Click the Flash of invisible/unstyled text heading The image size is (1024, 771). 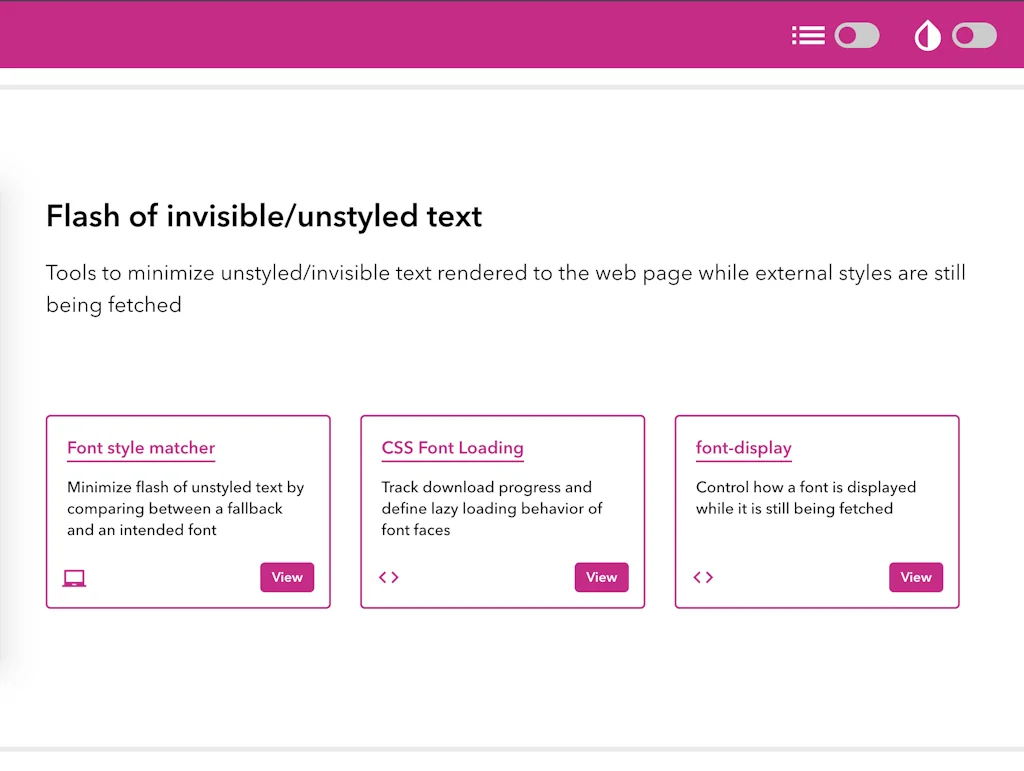(263, 216)
